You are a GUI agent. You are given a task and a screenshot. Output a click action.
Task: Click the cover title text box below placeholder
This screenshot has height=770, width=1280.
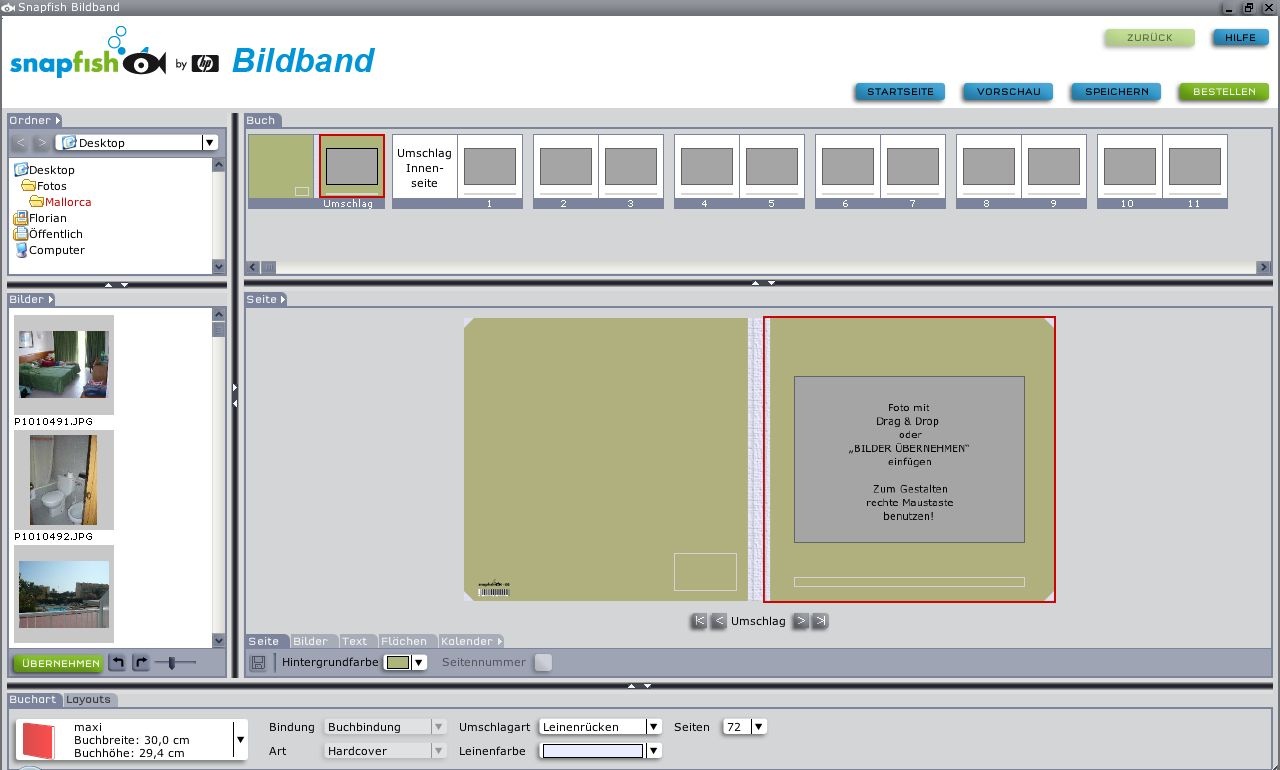click(x=909, y=582)
